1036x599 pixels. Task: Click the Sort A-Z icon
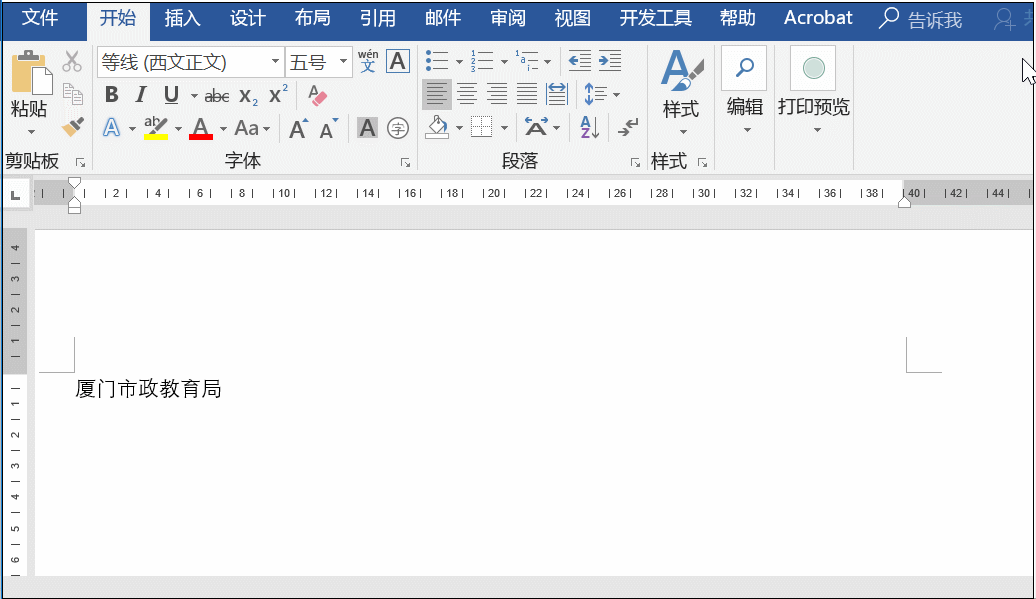(x=587, y=127)
